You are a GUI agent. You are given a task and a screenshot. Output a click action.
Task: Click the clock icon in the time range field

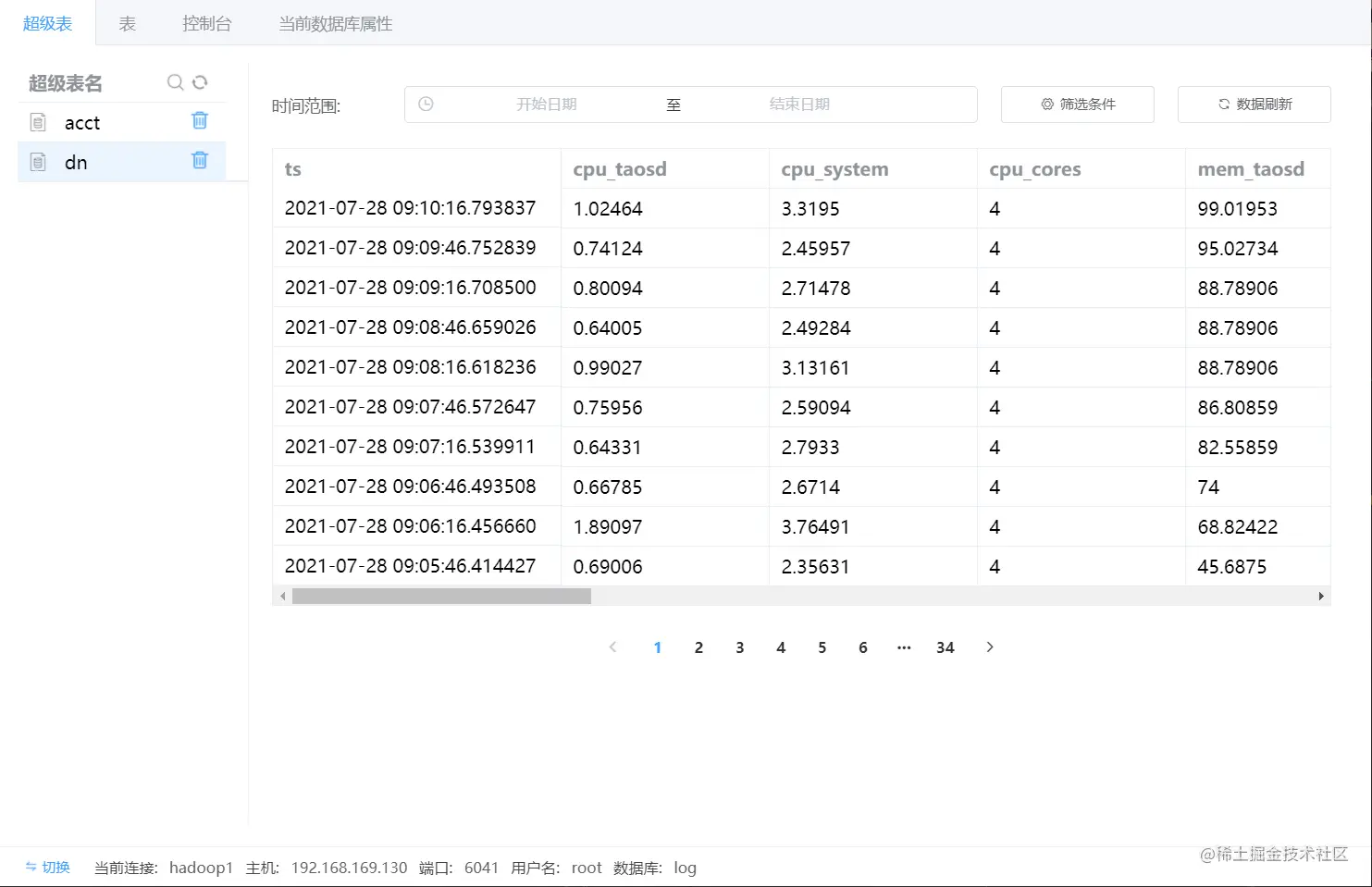(x=426, y=104)
